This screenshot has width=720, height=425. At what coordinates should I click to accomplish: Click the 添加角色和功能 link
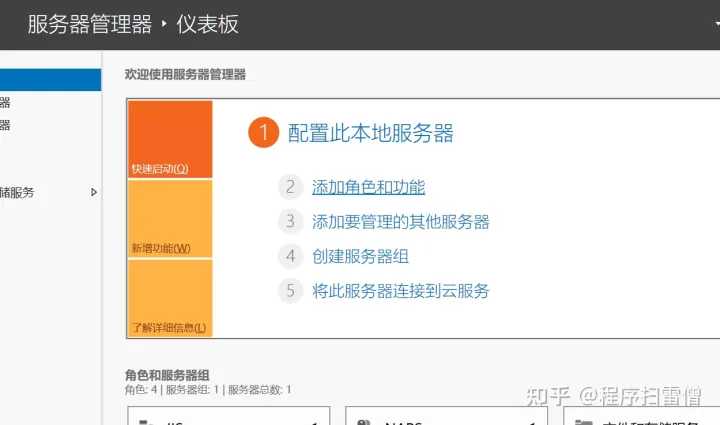[x=369, y=187]
